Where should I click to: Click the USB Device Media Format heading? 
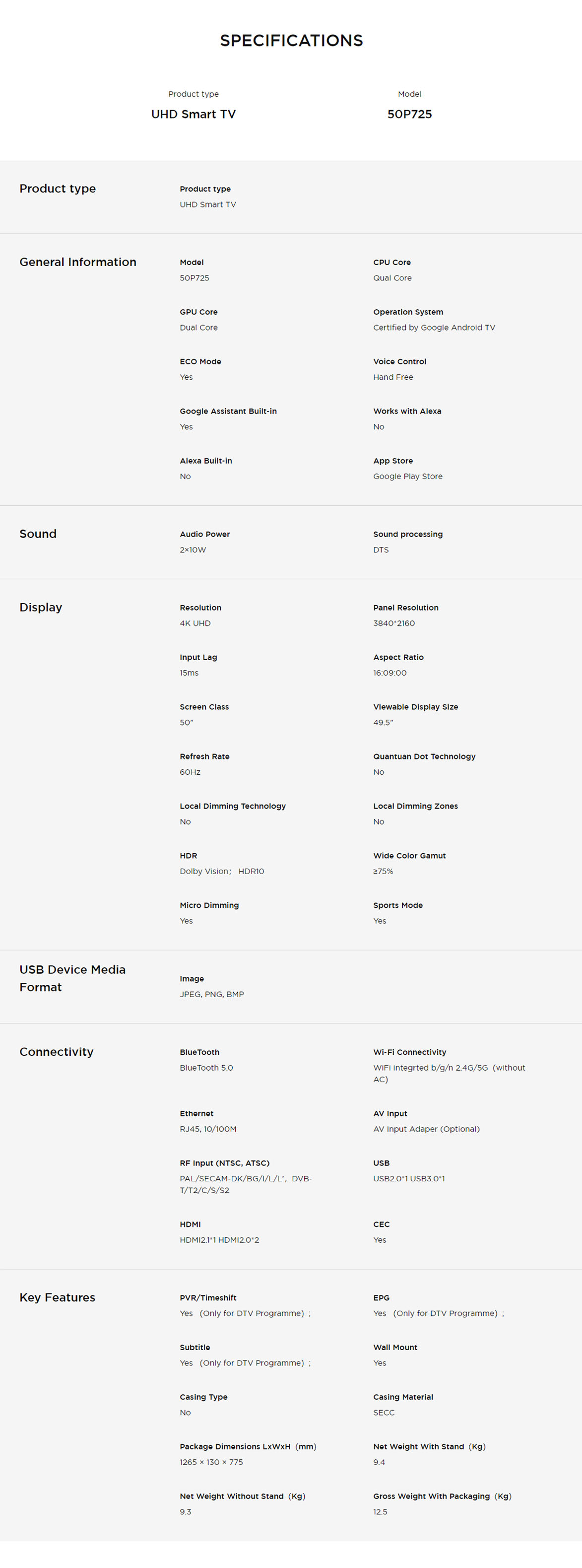(72, 978)
